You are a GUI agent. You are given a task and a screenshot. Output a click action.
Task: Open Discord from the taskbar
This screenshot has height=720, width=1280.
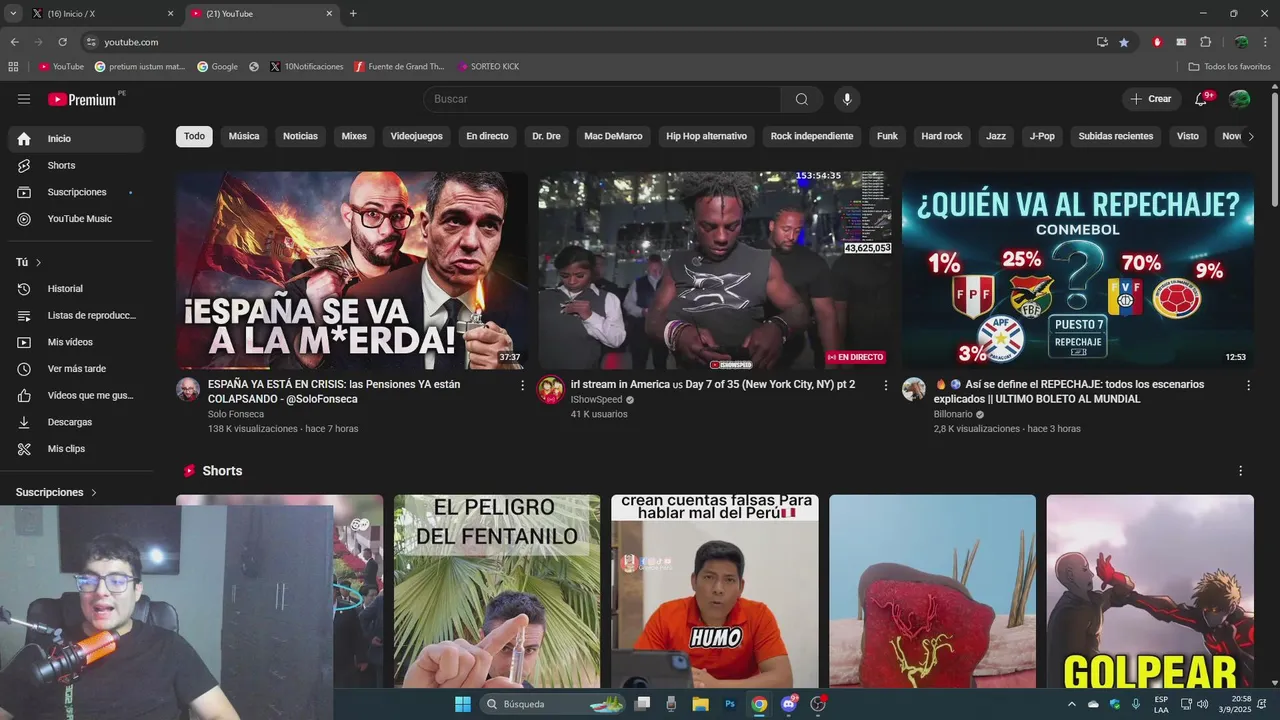coord(789,704)
